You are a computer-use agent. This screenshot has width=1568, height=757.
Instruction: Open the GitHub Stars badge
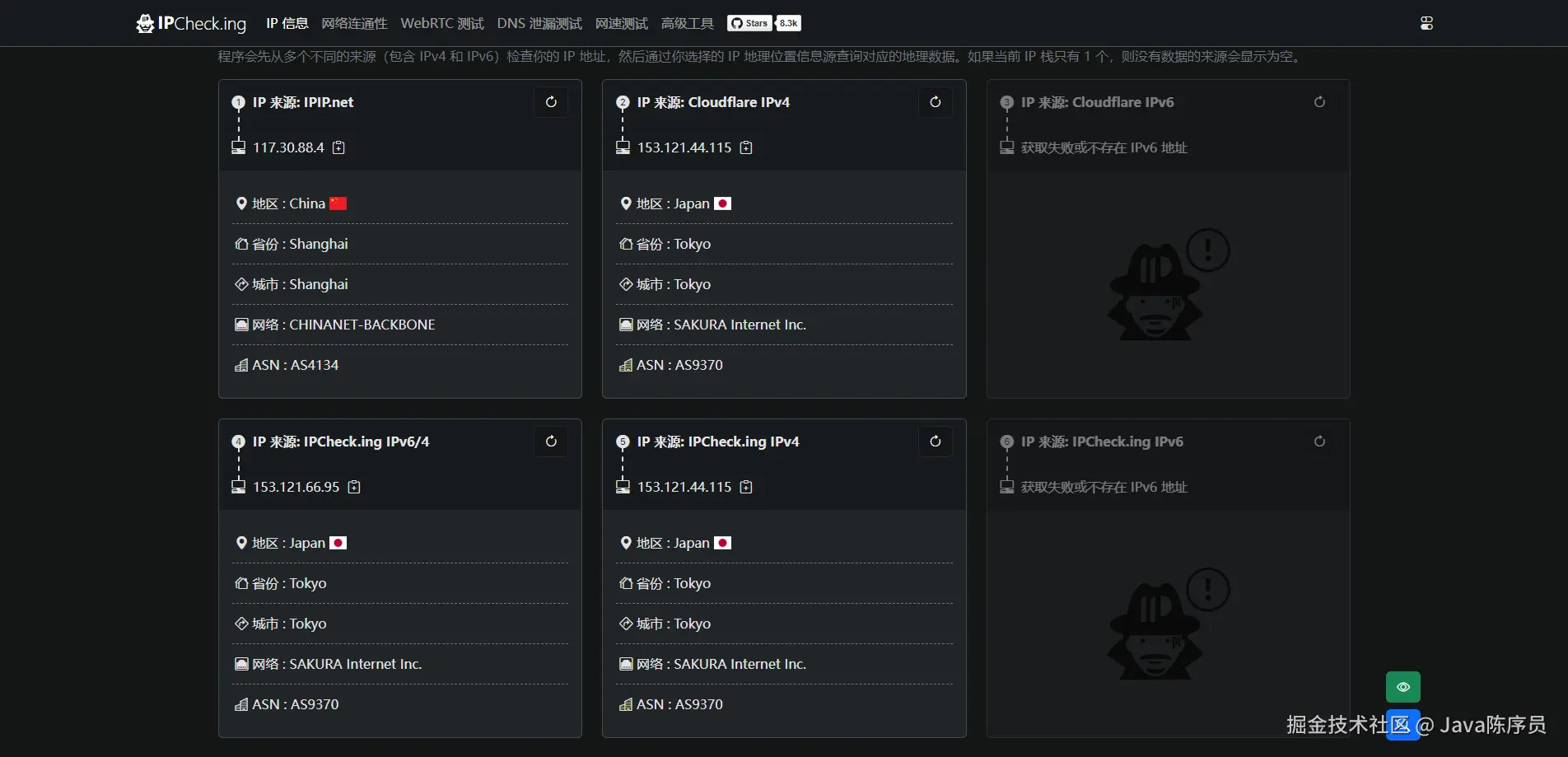coord(764,23)
